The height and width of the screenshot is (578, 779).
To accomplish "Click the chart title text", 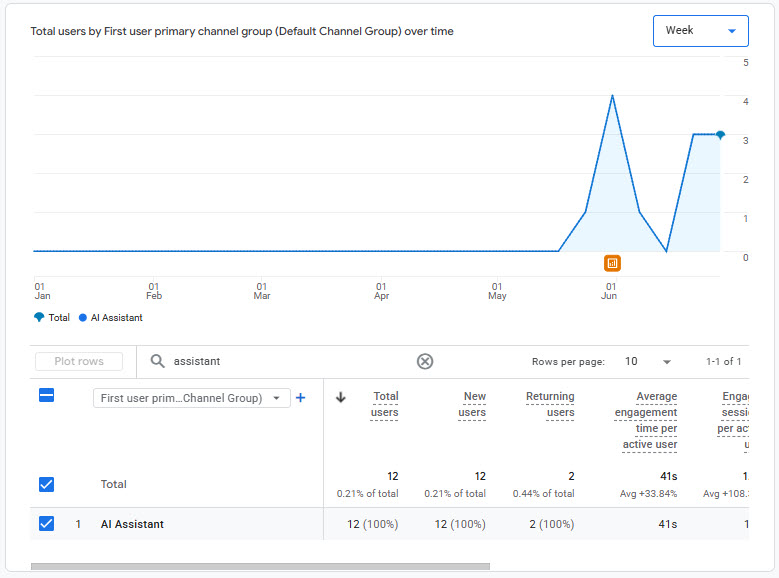I will click(242, 31).
